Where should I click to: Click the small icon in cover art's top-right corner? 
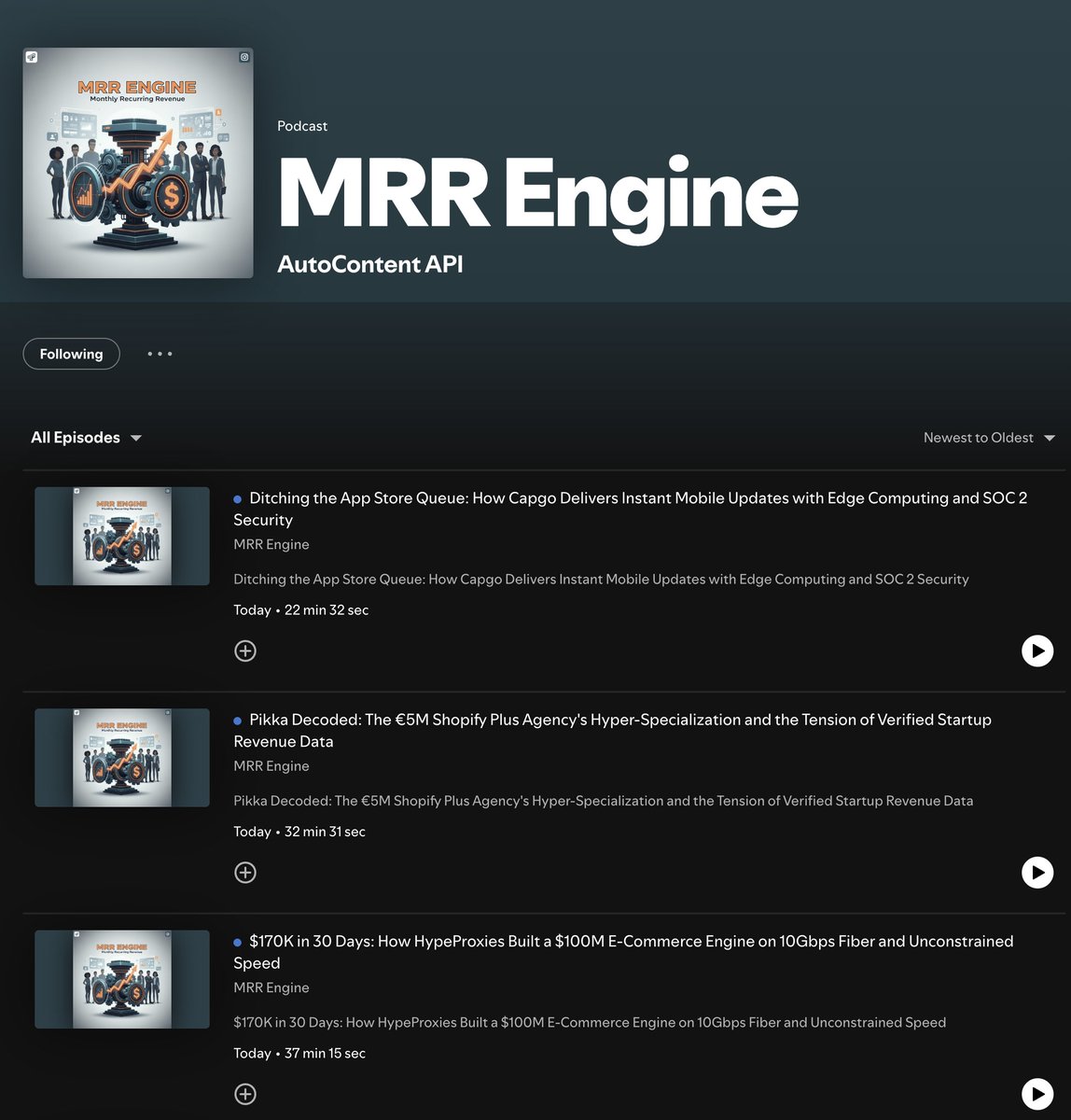coord(244,57)
